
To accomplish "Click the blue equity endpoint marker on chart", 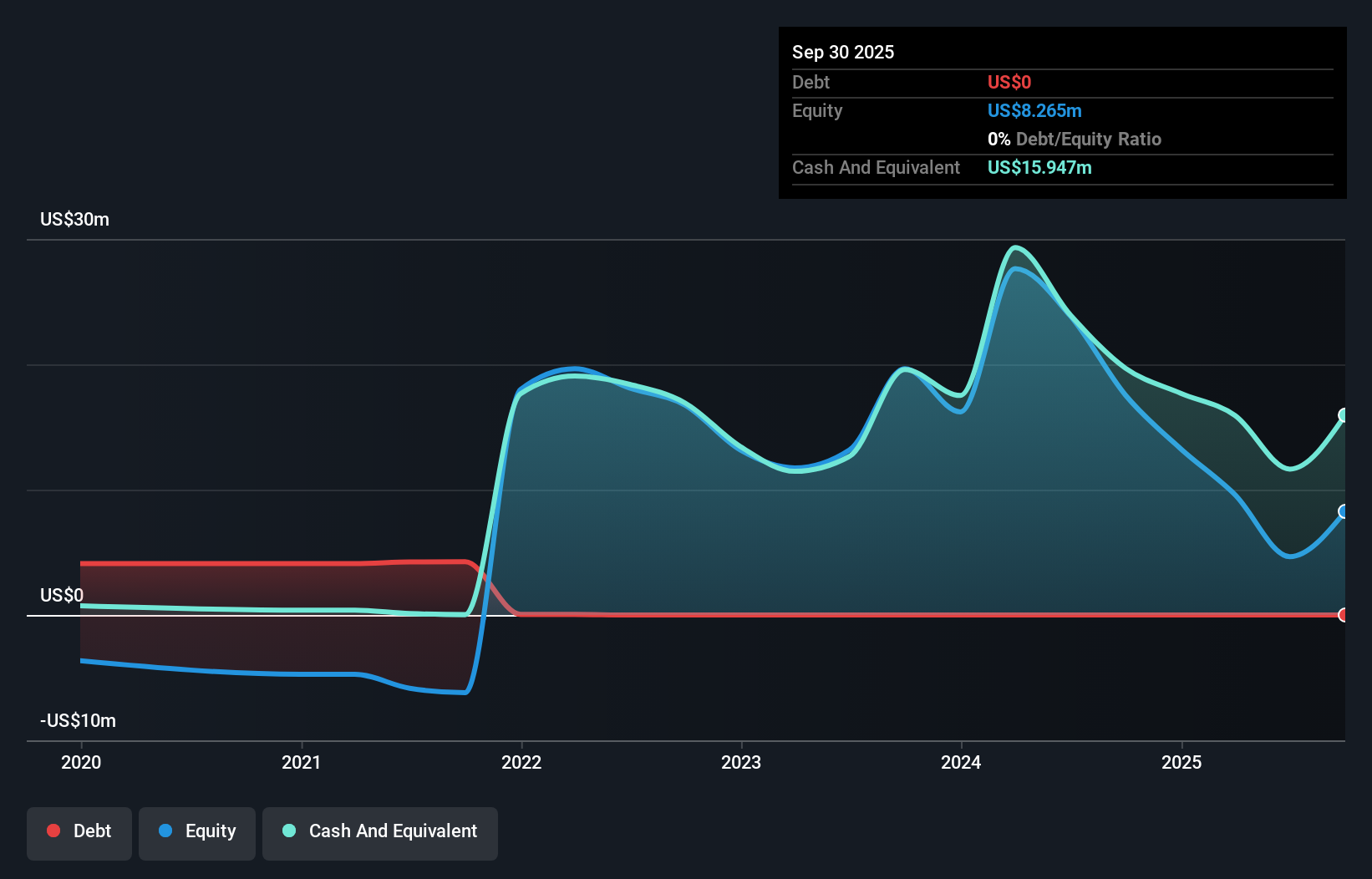I will 1344,512.
